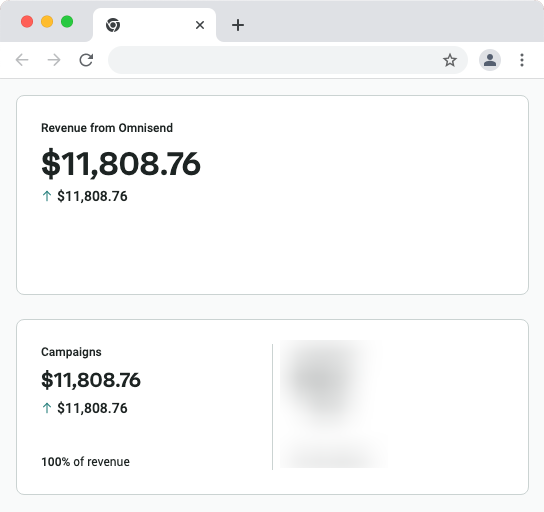Click the 100% of revenue label
The image size is (544, 512).
[85, 462]
